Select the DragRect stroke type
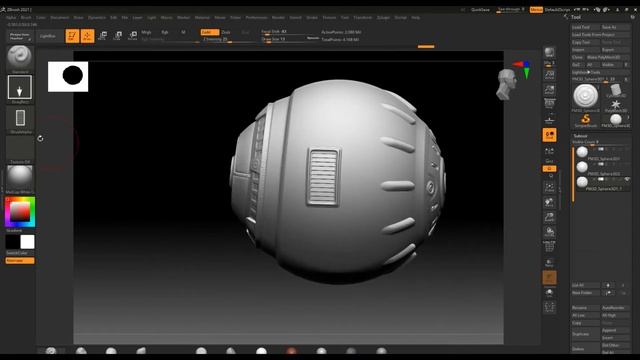Viewport: 640px width, 360px height. (19, 87)
